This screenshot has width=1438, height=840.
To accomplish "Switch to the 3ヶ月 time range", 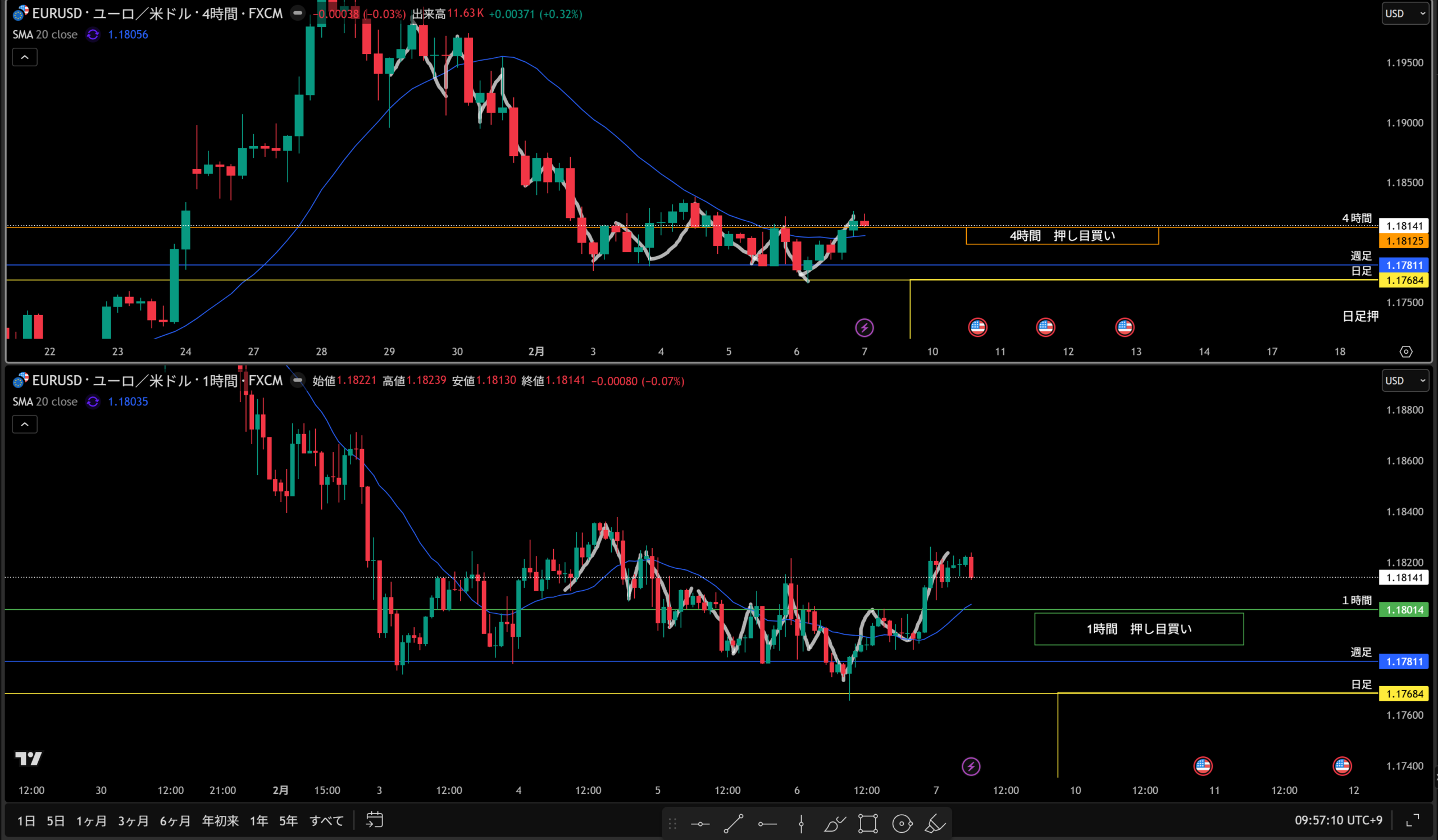I will tap(133, 820).
